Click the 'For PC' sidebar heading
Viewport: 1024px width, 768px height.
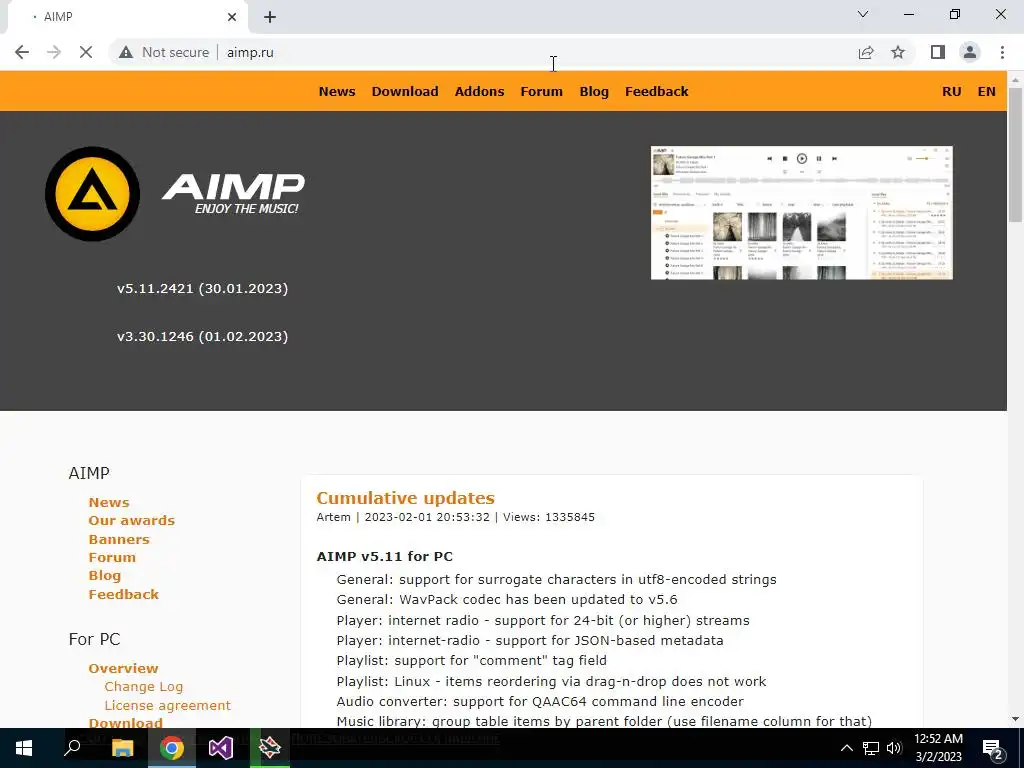95,639
